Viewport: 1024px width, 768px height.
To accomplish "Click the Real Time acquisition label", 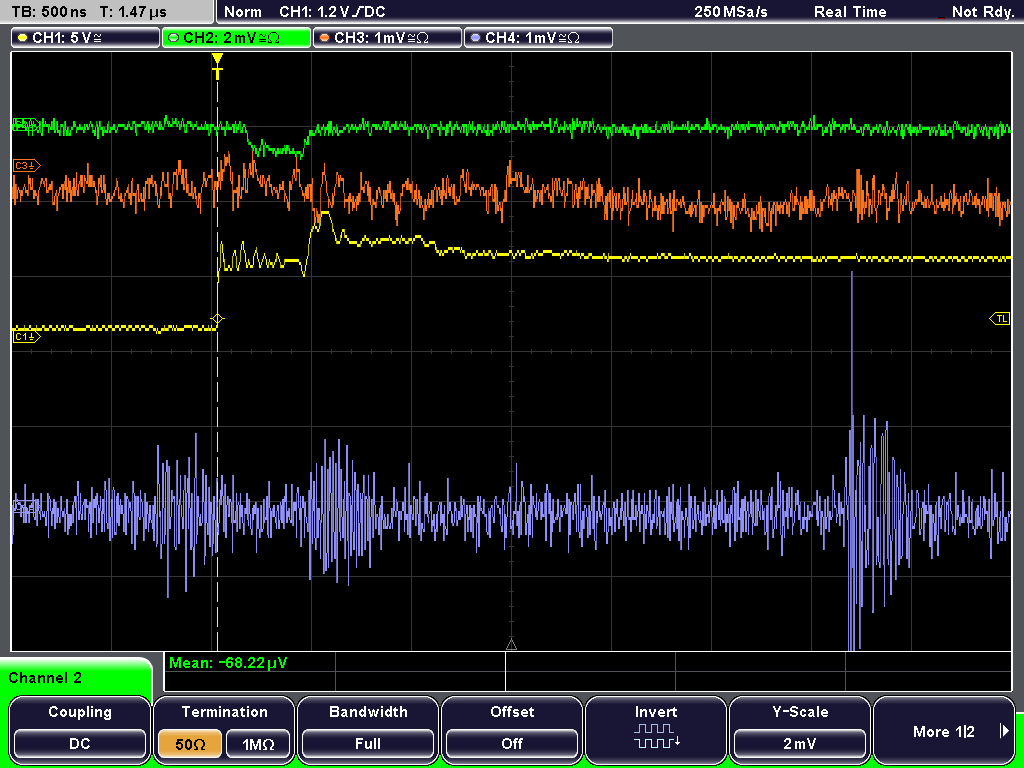I will click(x=850, y=12).
